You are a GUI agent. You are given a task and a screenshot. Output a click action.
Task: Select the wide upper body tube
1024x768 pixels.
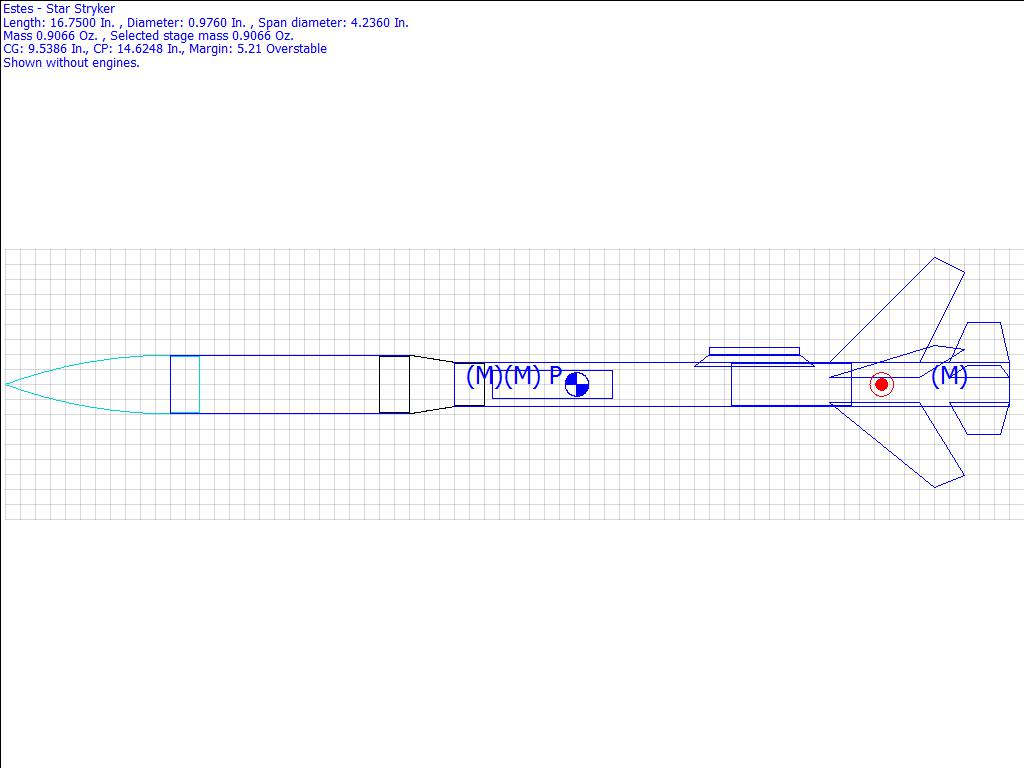(x=290, y=384)
